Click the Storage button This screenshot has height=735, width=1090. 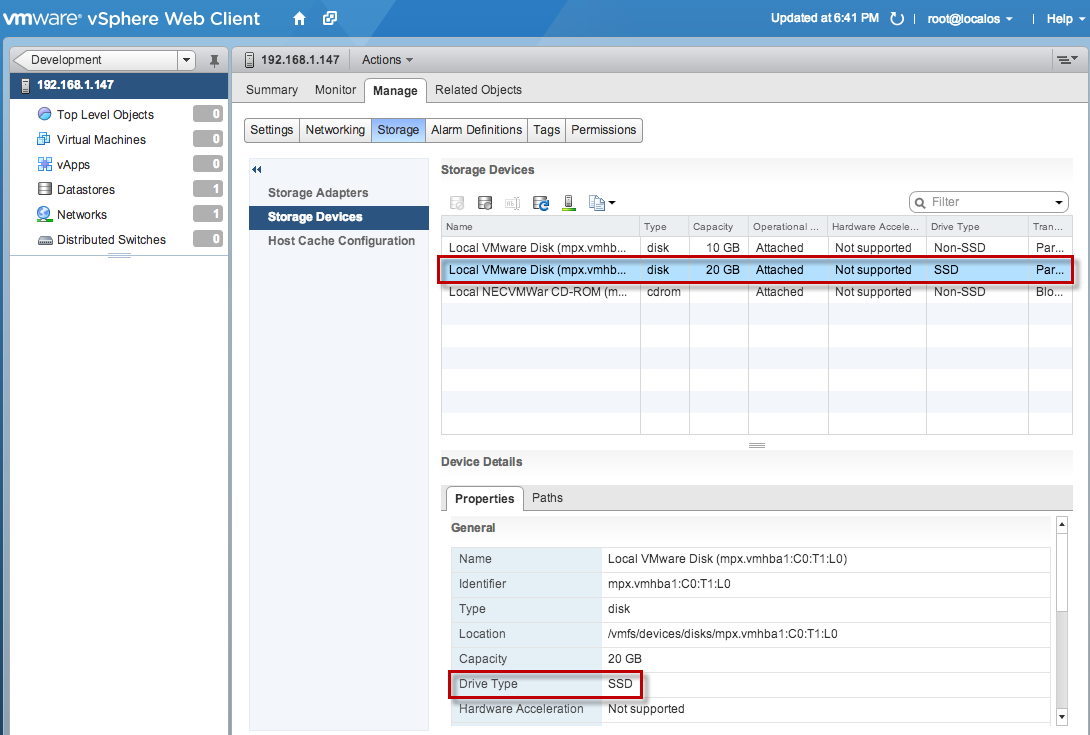pos(398,130)
